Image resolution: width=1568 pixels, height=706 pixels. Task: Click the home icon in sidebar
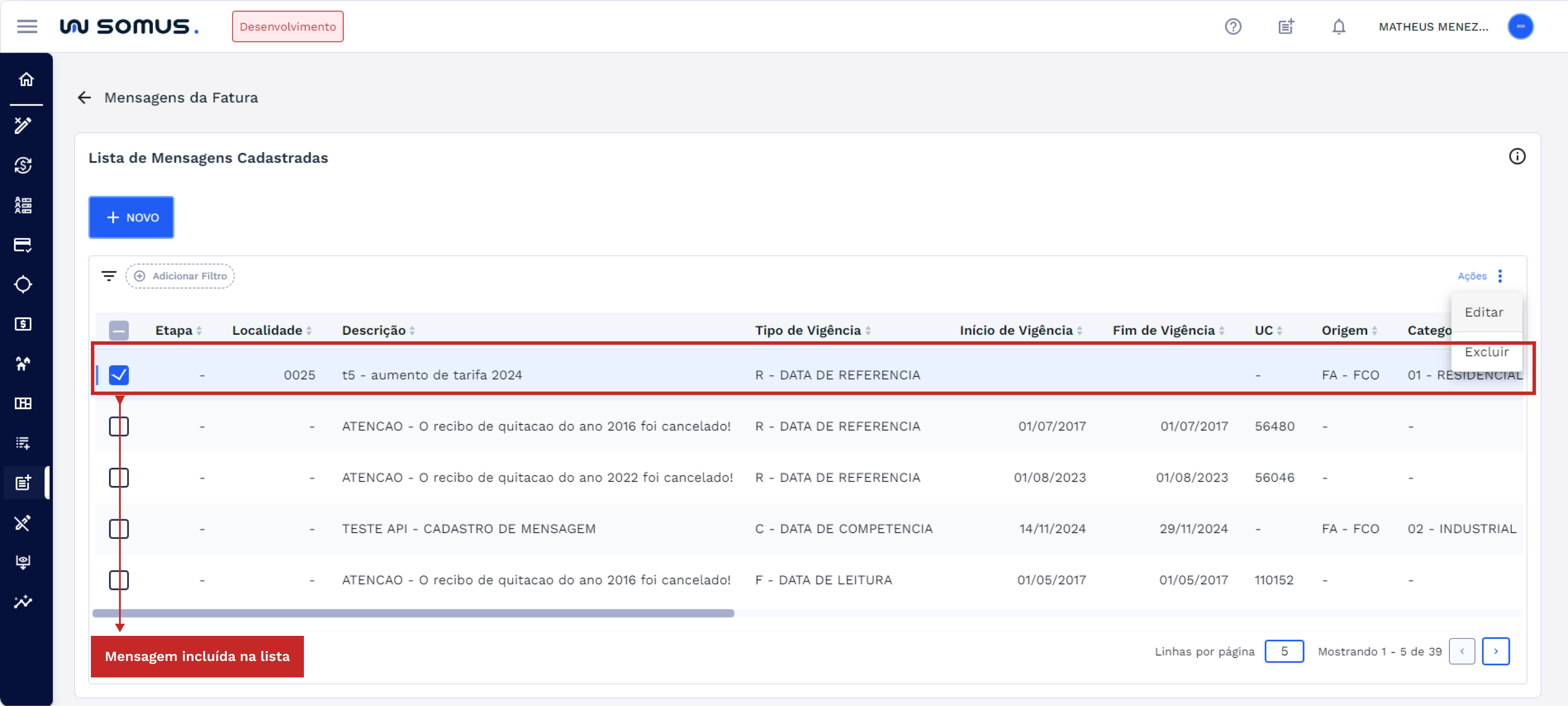pyautogui.click(x=26, y=79)
